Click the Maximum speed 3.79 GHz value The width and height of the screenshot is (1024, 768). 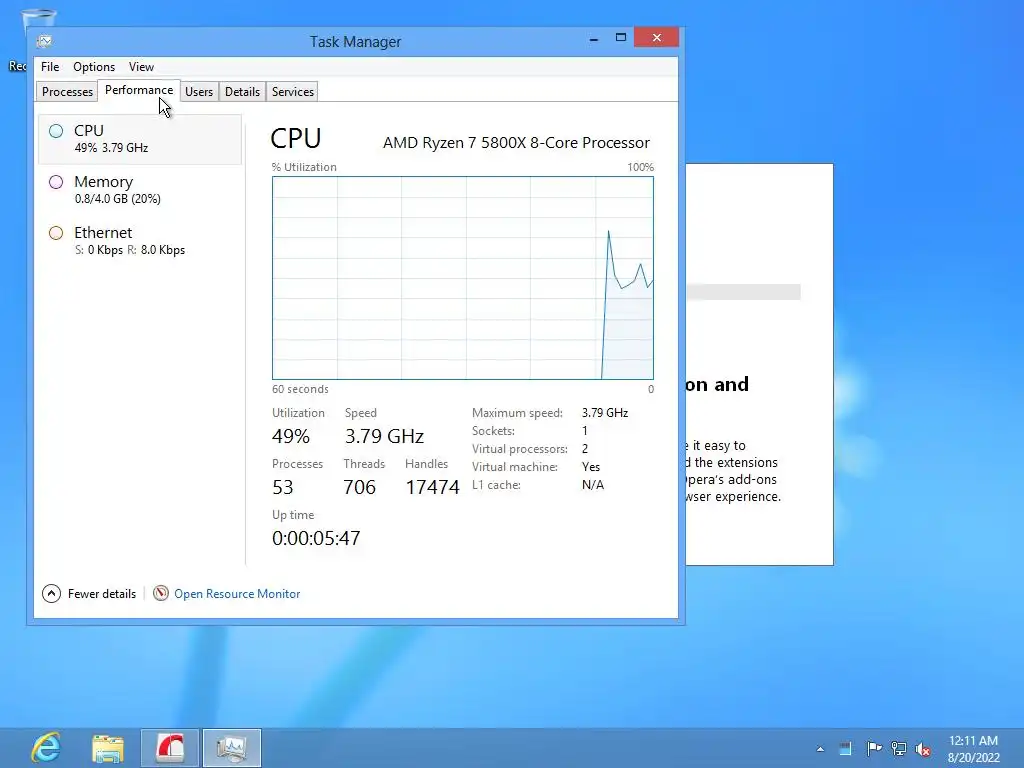pos(605,413)
